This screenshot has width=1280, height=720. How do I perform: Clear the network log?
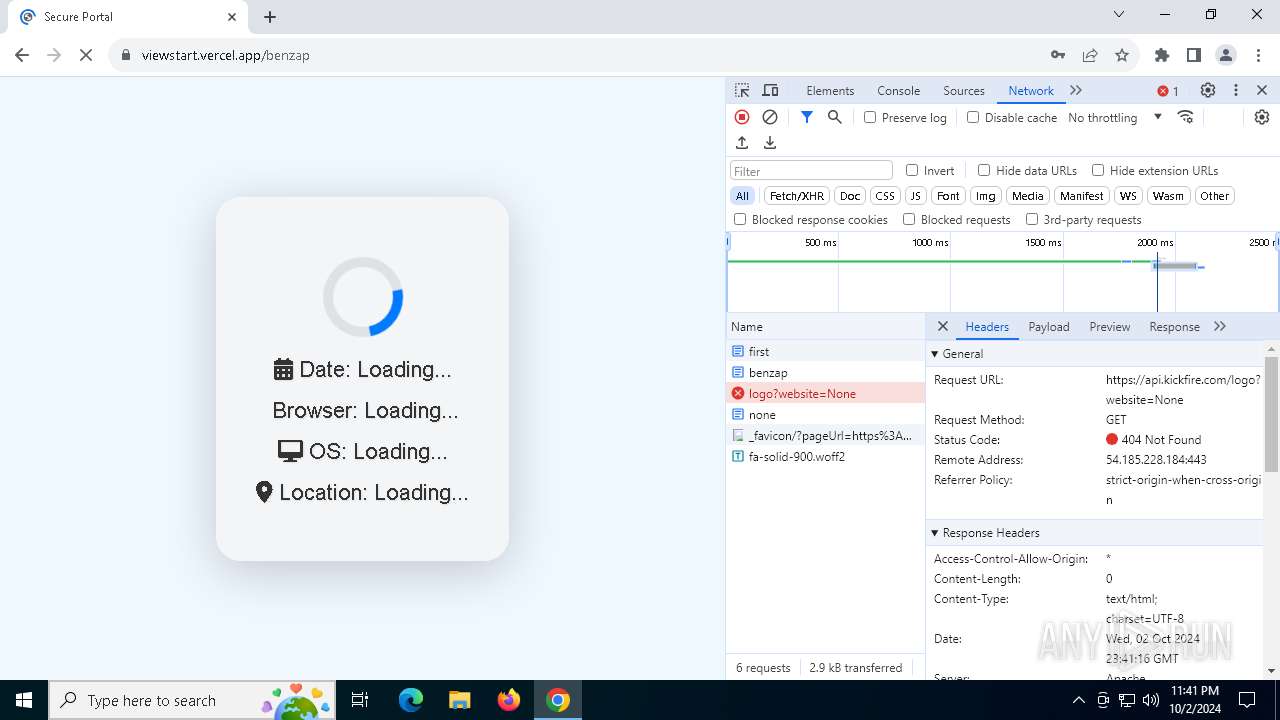[770, 117]
